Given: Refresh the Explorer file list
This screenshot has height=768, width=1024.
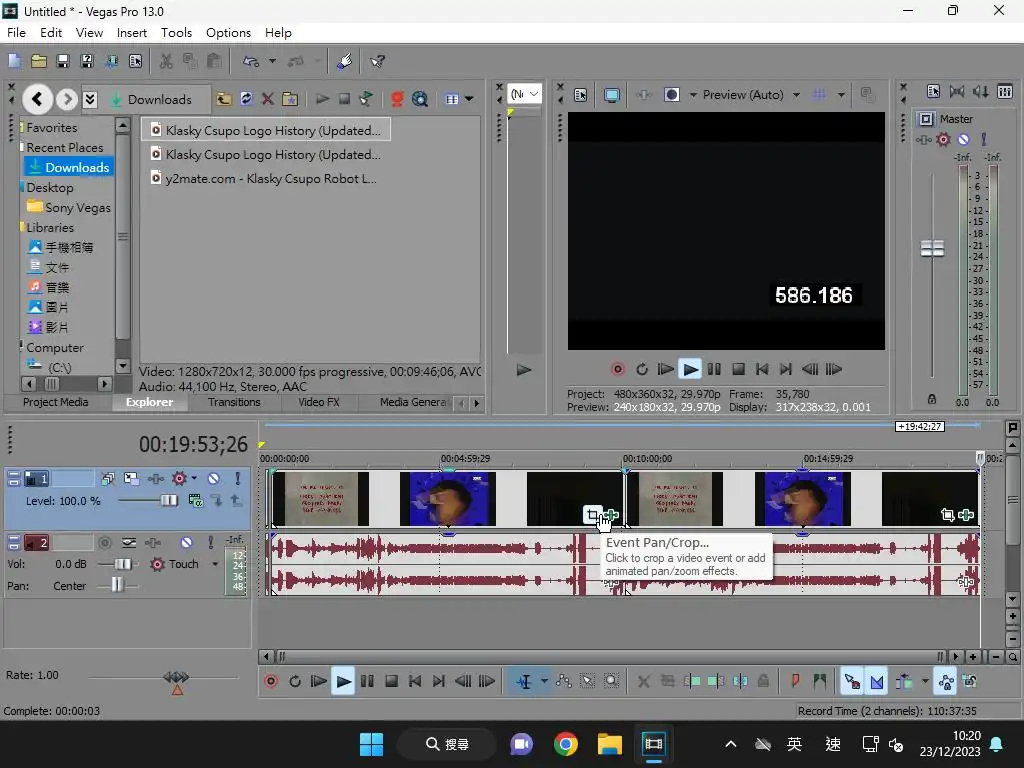Looking at the screenshot, I should pos(246,99).
